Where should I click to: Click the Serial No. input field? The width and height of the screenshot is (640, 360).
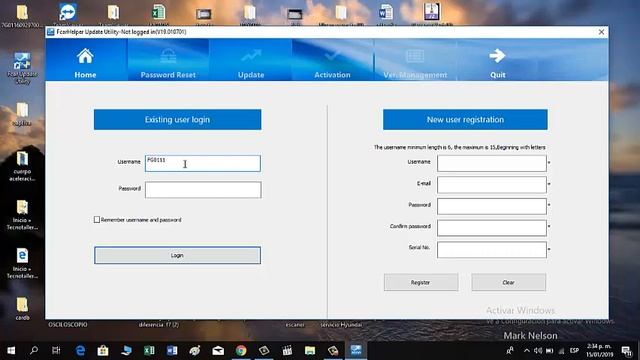tap(492, 249)
